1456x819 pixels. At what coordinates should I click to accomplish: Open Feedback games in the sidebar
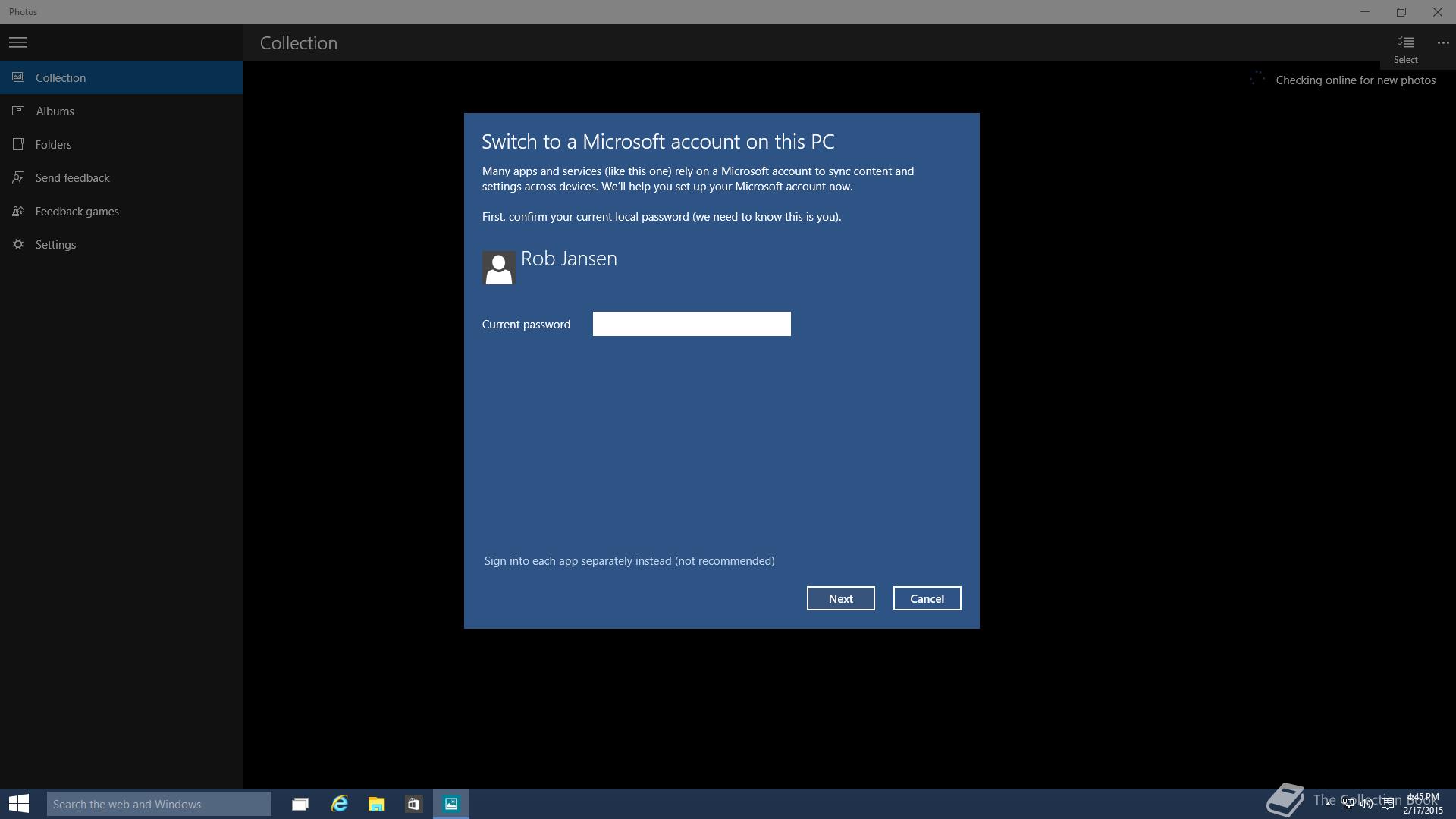pyautogui.click(x=121, y=211)
